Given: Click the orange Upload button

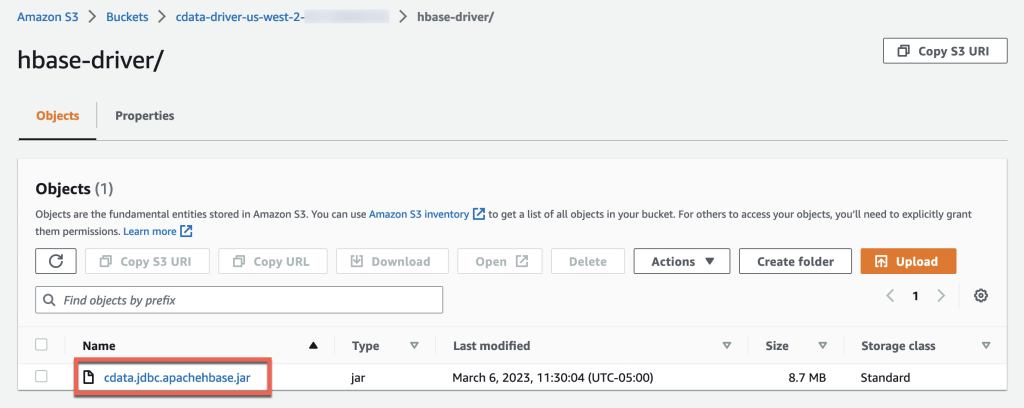Looking at the screenshot, I should coord(908,261).
